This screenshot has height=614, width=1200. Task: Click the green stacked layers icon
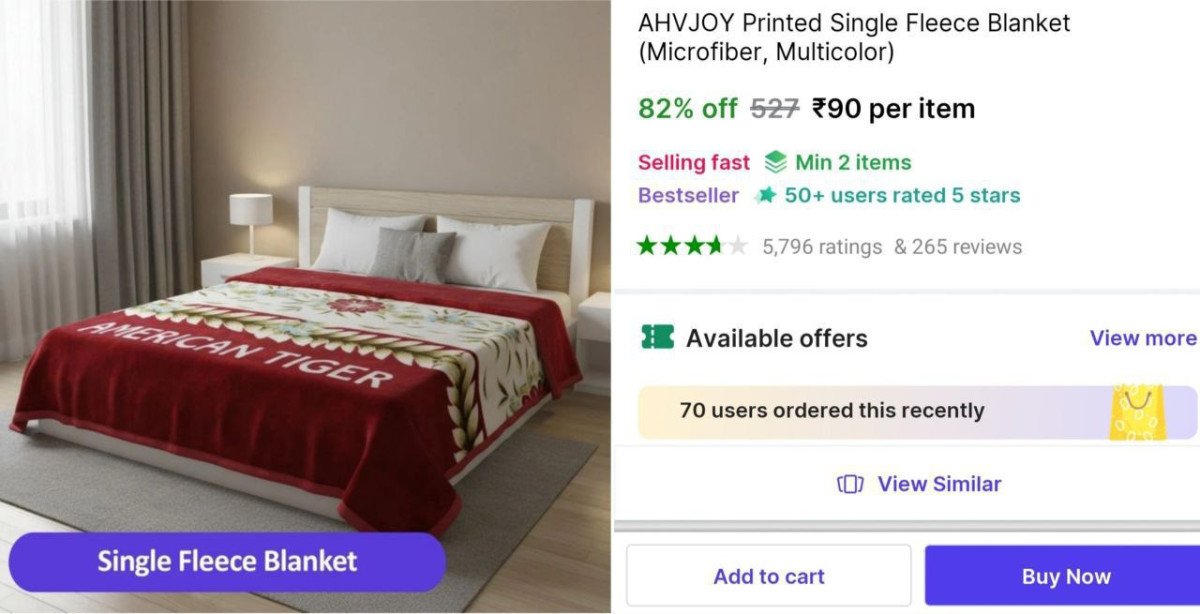pyautogui.click(x=775, y=162)
